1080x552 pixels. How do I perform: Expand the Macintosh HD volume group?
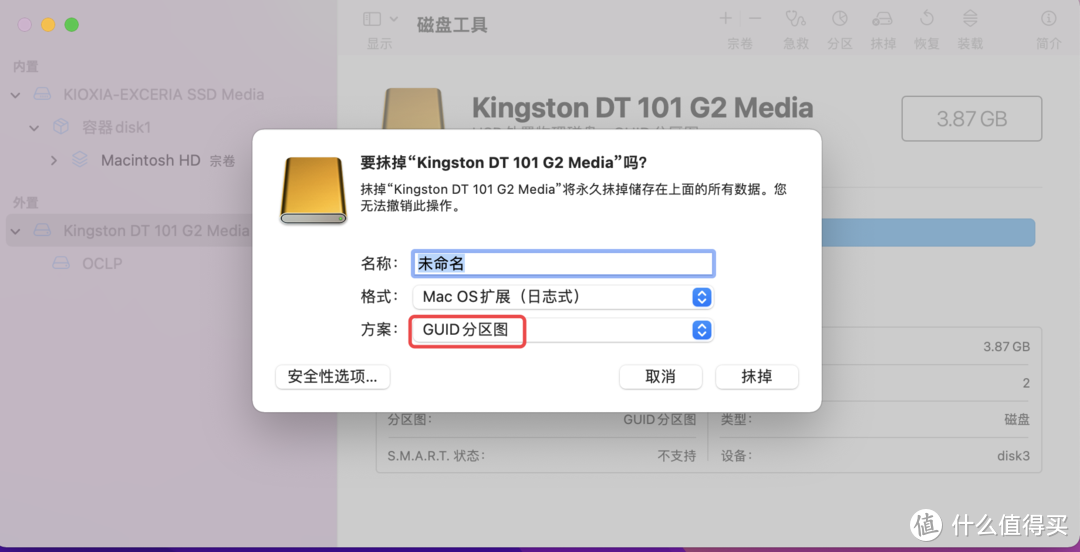pos(54,161)
